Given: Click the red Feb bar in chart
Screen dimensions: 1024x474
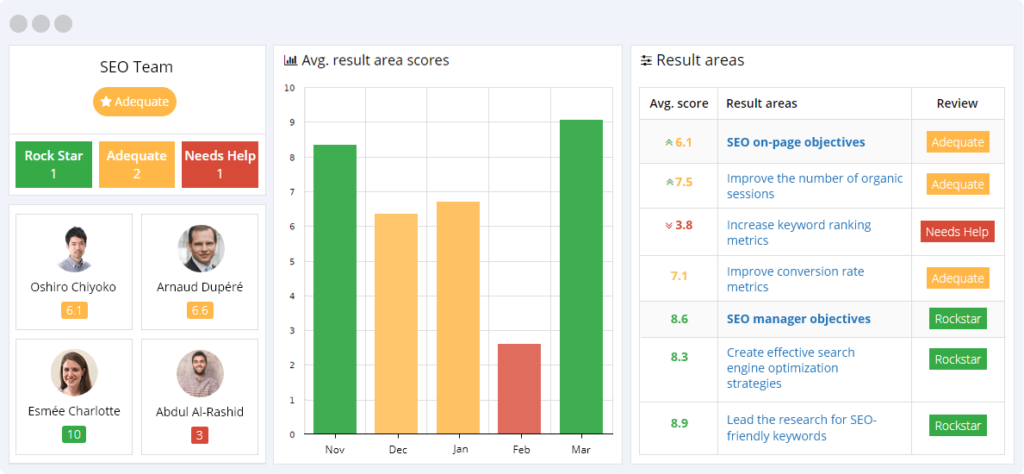Looking at the screenshot, I should pyautogui.click(x=519, y=389).
